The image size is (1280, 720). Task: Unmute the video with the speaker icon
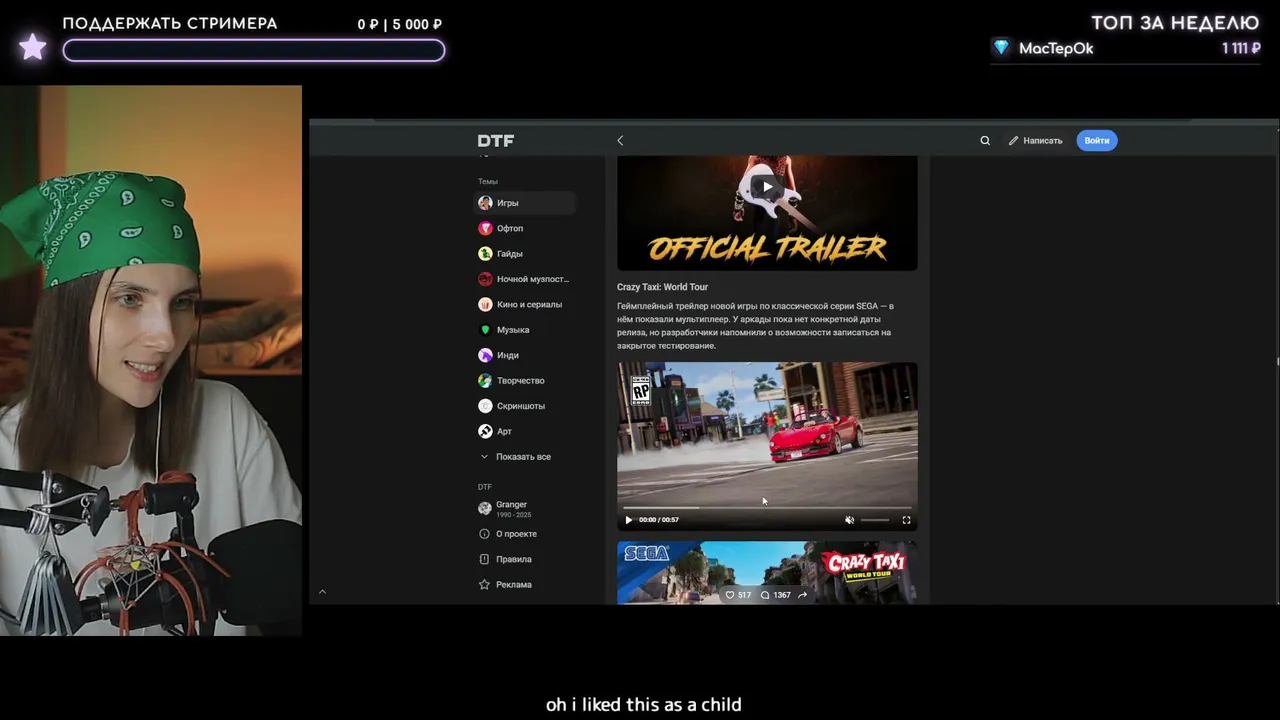coord(850,520)
